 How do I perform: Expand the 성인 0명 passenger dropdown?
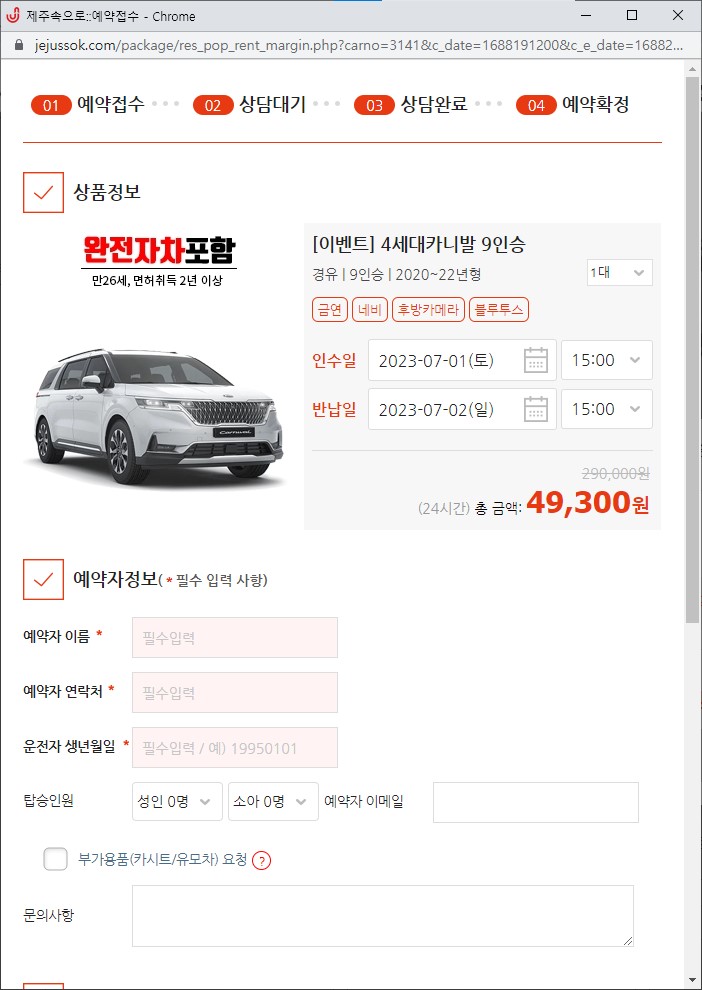(177, 801)
